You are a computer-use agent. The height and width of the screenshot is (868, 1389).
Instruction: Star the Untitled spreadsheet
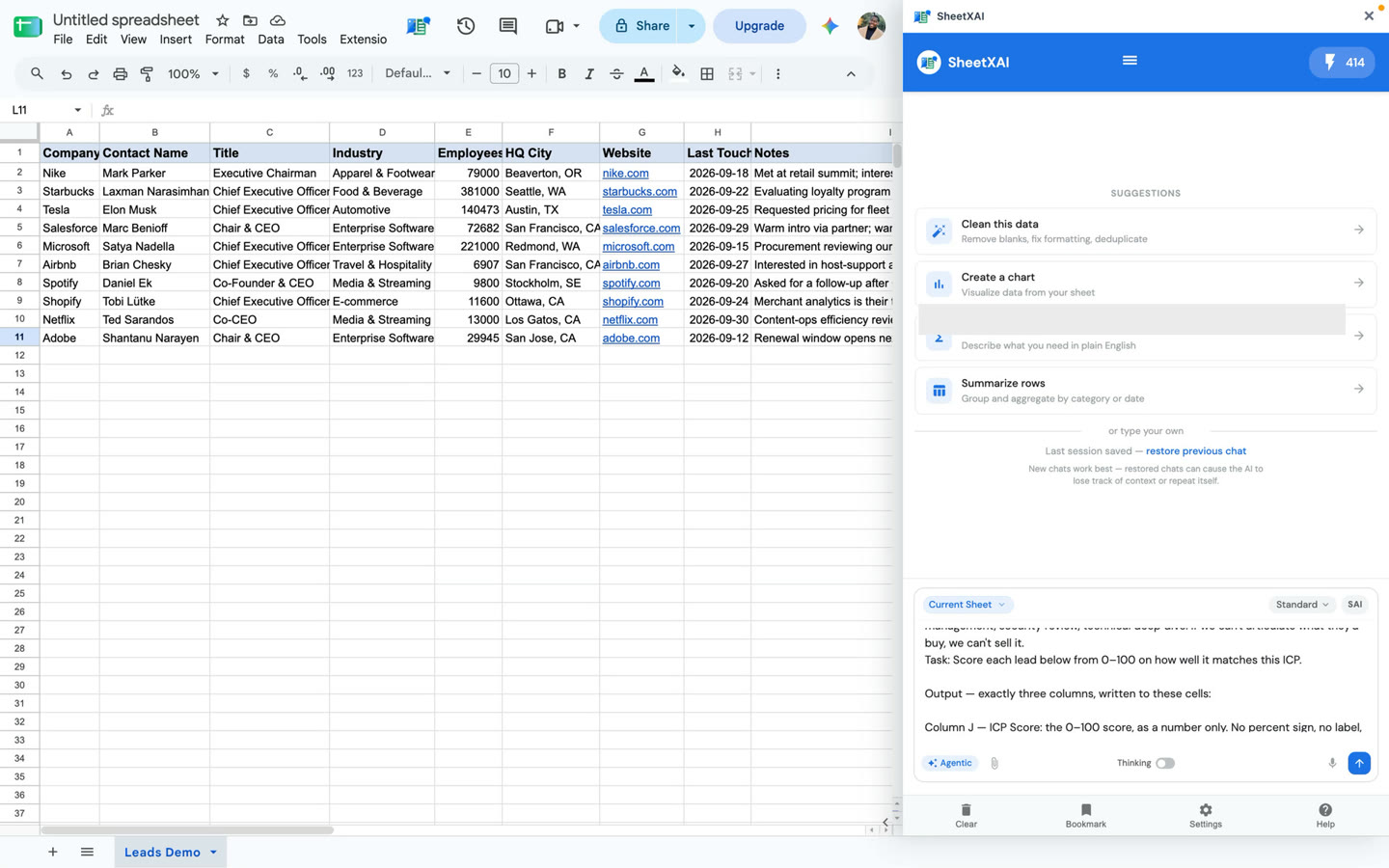point(223,20)
